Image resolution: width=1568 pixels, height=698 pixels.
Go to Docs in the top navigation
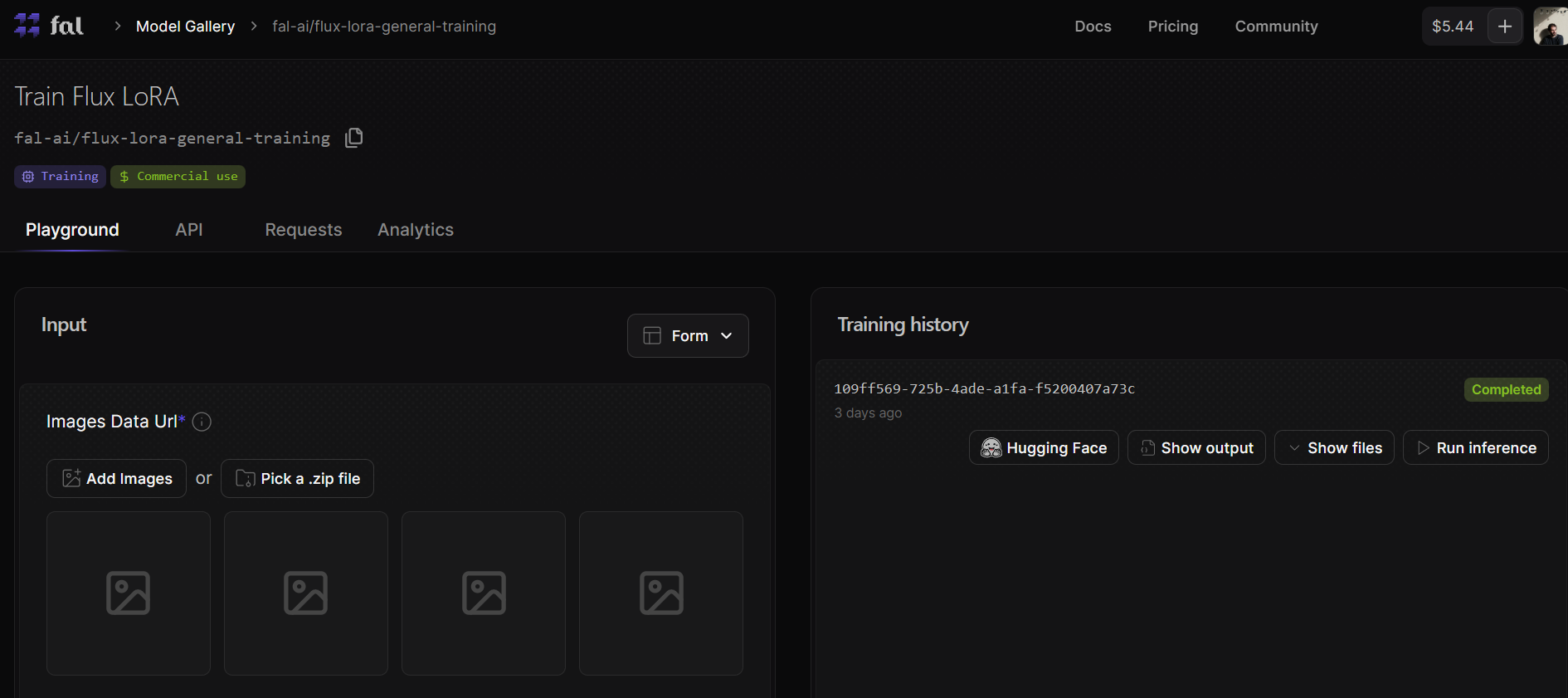[x=1093, y=27]
